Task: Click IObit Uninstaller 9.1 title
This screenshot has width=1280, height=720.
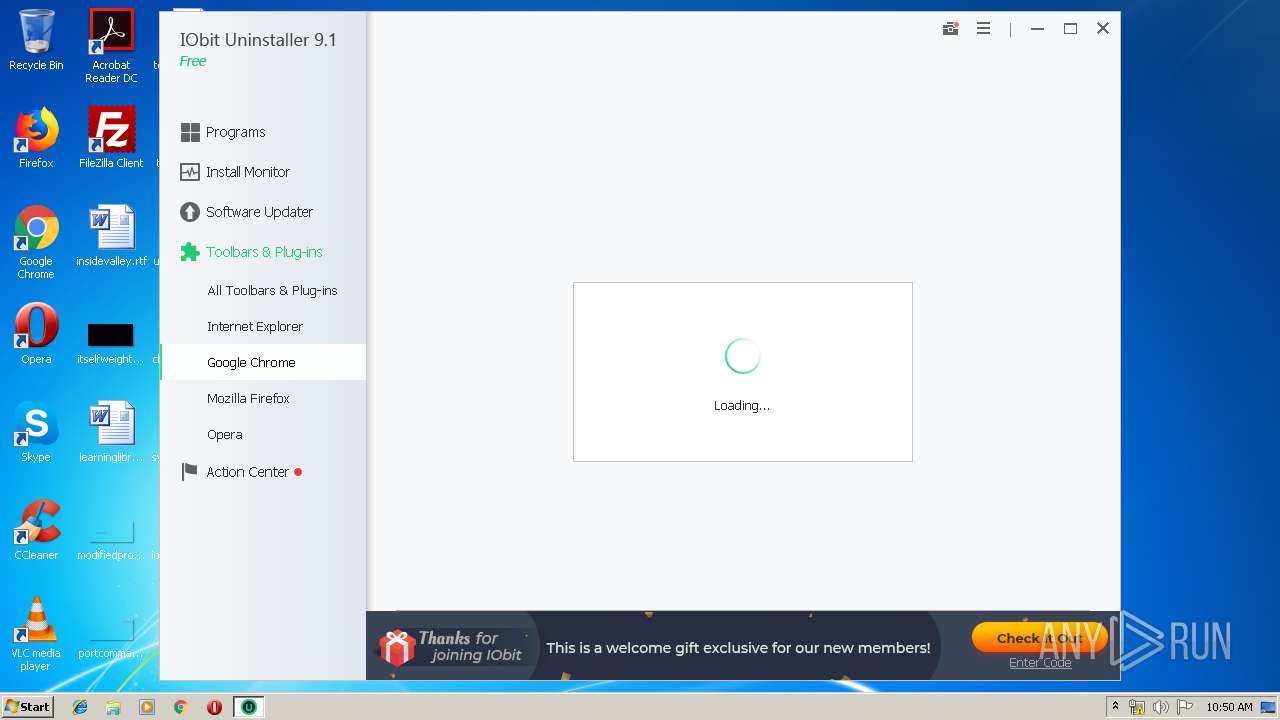Action: 258,40
